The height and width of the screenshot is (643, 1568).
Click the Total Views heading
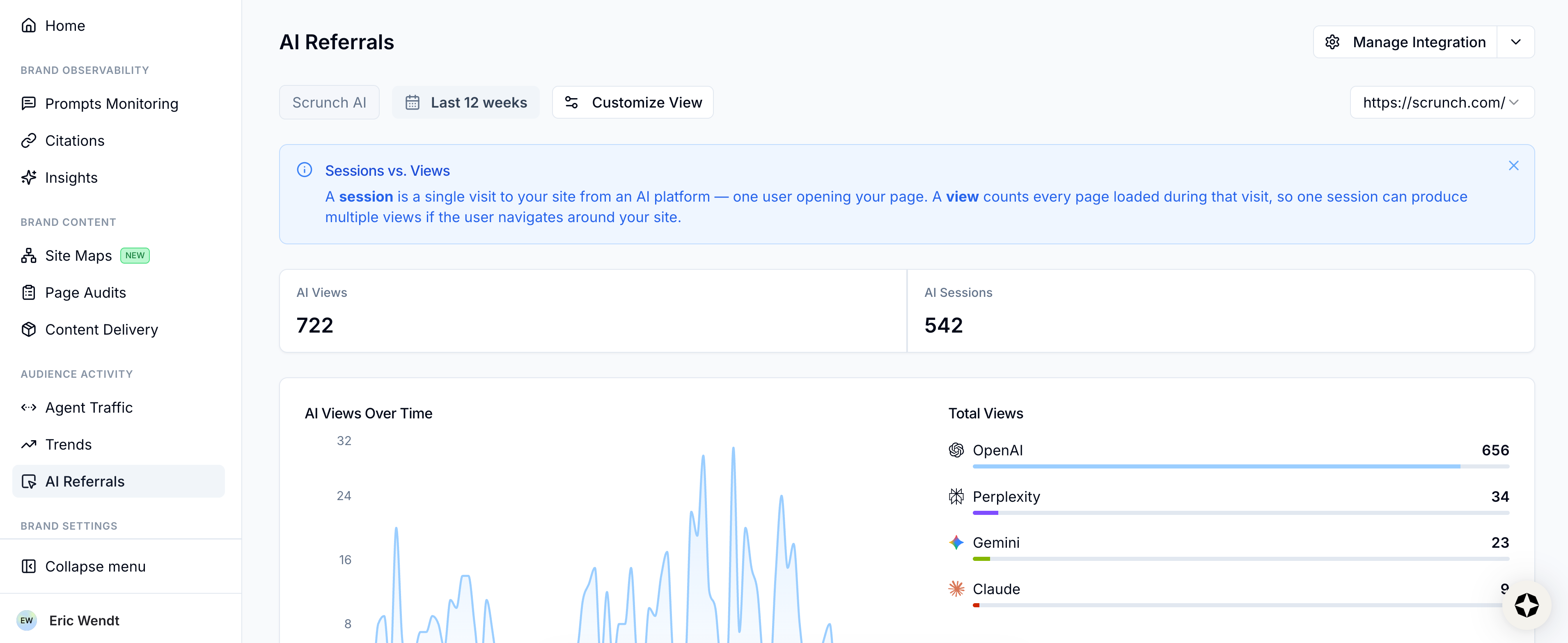pyautogui.click(x=986, y=413)
